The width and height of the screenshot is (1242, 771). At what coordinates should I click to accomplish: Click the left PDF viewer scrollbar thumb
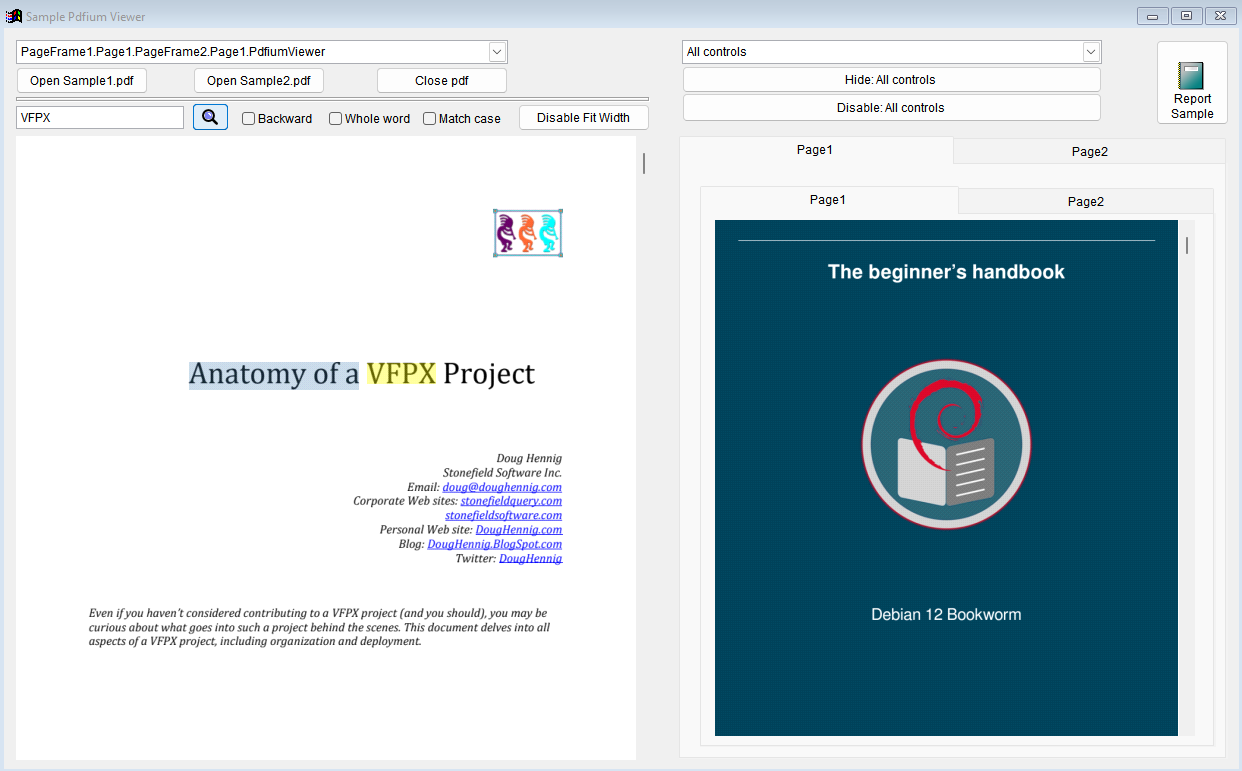pos(644,163)
